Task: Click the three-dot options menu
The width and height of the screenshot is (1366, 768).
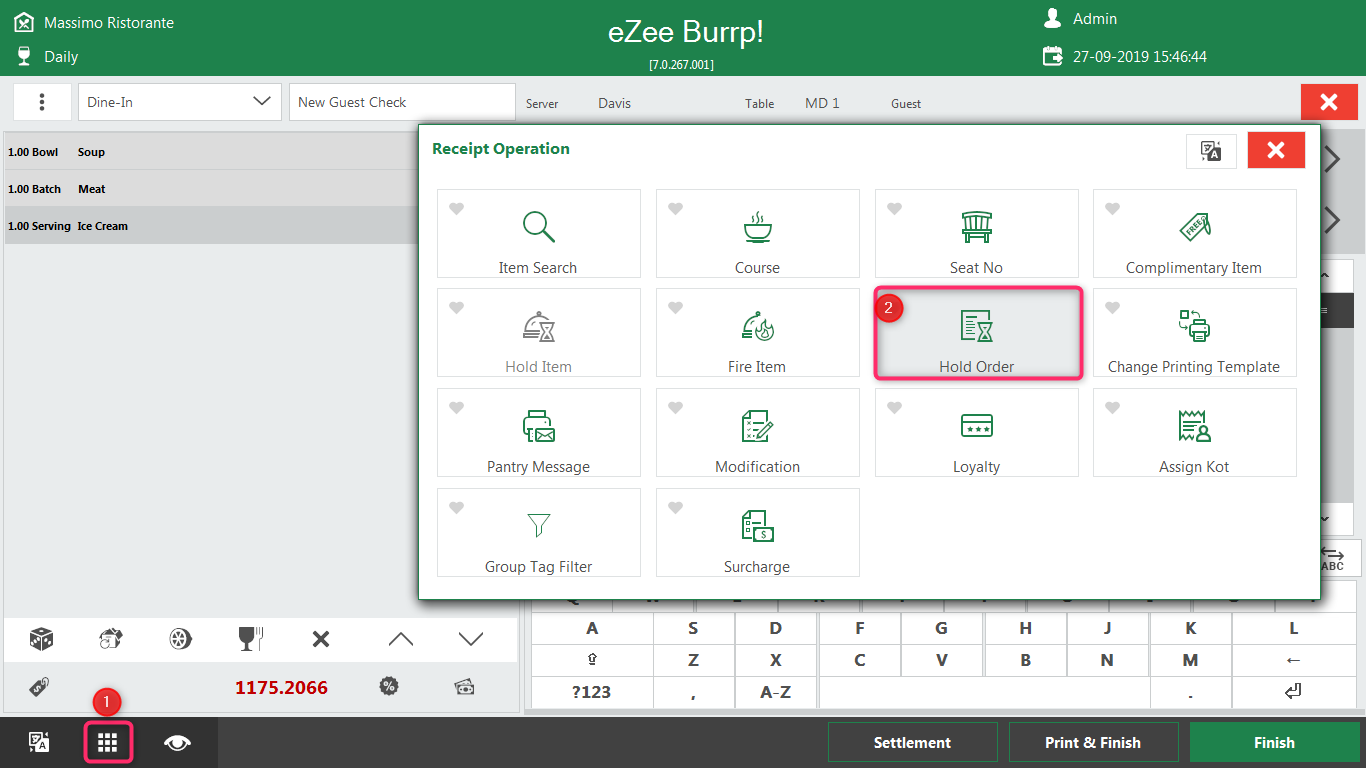Action: pos(42,102)
